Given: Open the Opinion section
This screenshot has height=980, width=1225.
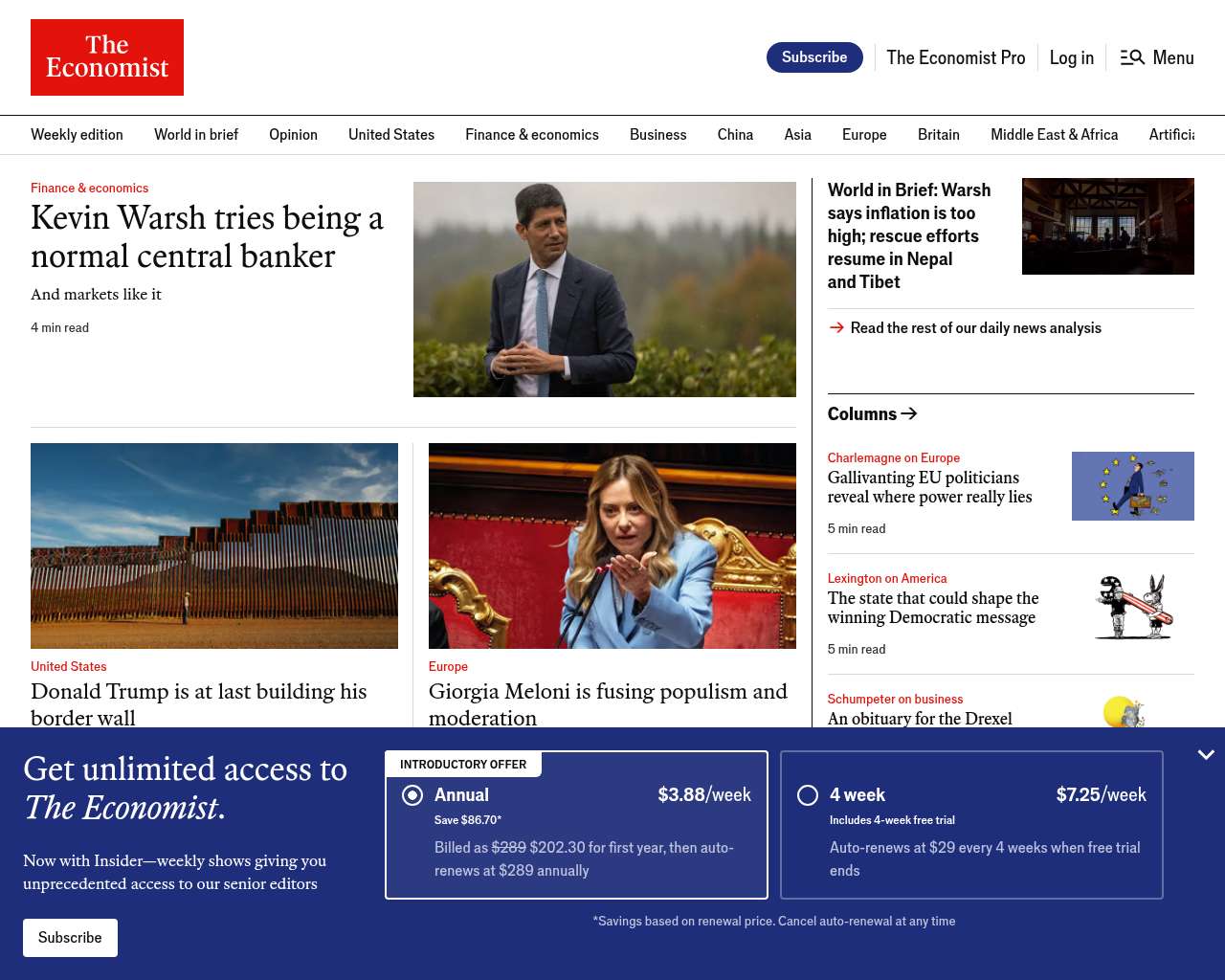Looking at the screenshot, I should (x=293, y=135).
